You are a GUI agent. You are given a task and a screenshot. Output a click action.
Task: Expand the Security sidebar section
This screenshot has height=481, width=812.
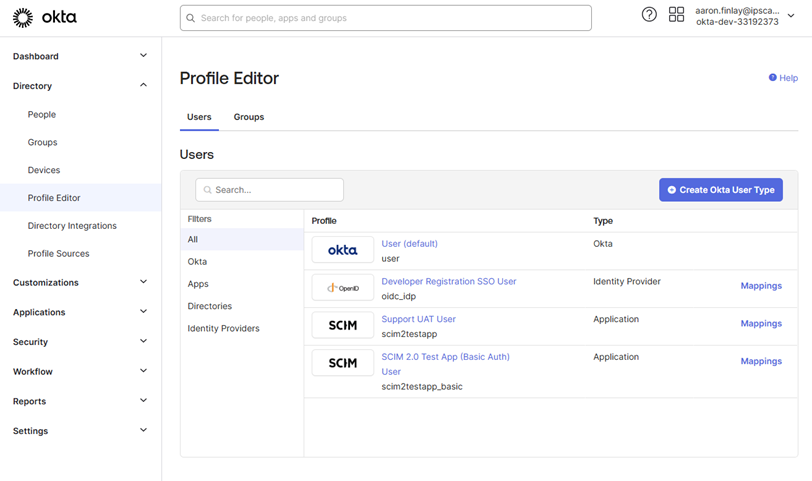(x=143, y=342)
